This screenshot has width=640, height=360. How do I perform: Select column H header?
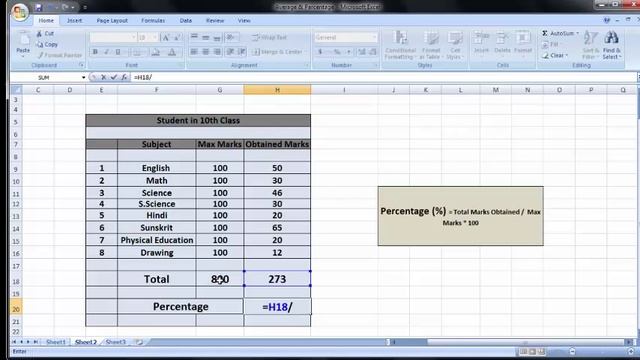click(277, 90)
